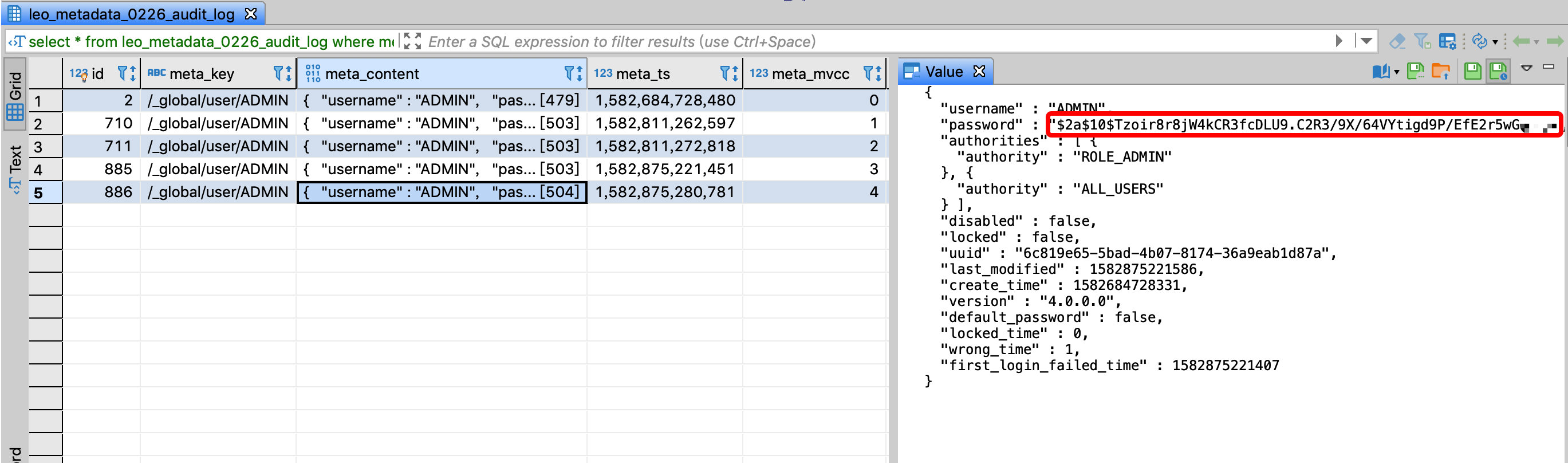Click the orange load-from-file folder icon
The image size is (1568, 463).
point(1440,72)
